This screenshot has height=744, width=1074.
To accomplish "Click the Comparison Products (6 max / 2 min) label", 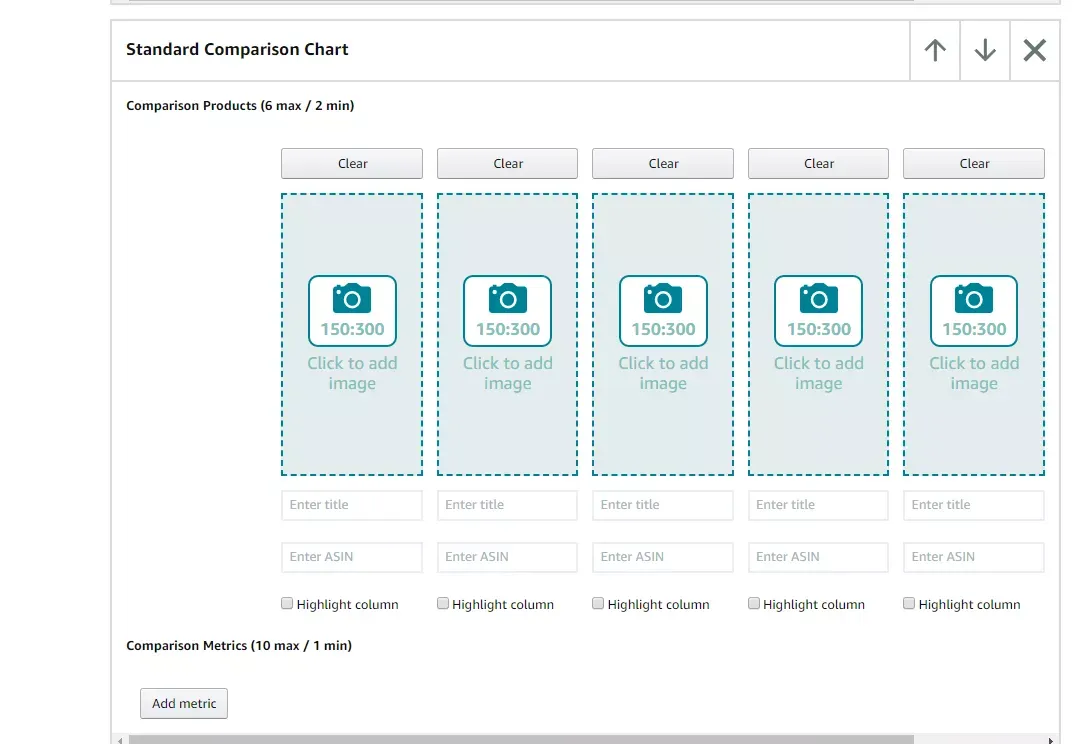I will (x=240, y=106).
